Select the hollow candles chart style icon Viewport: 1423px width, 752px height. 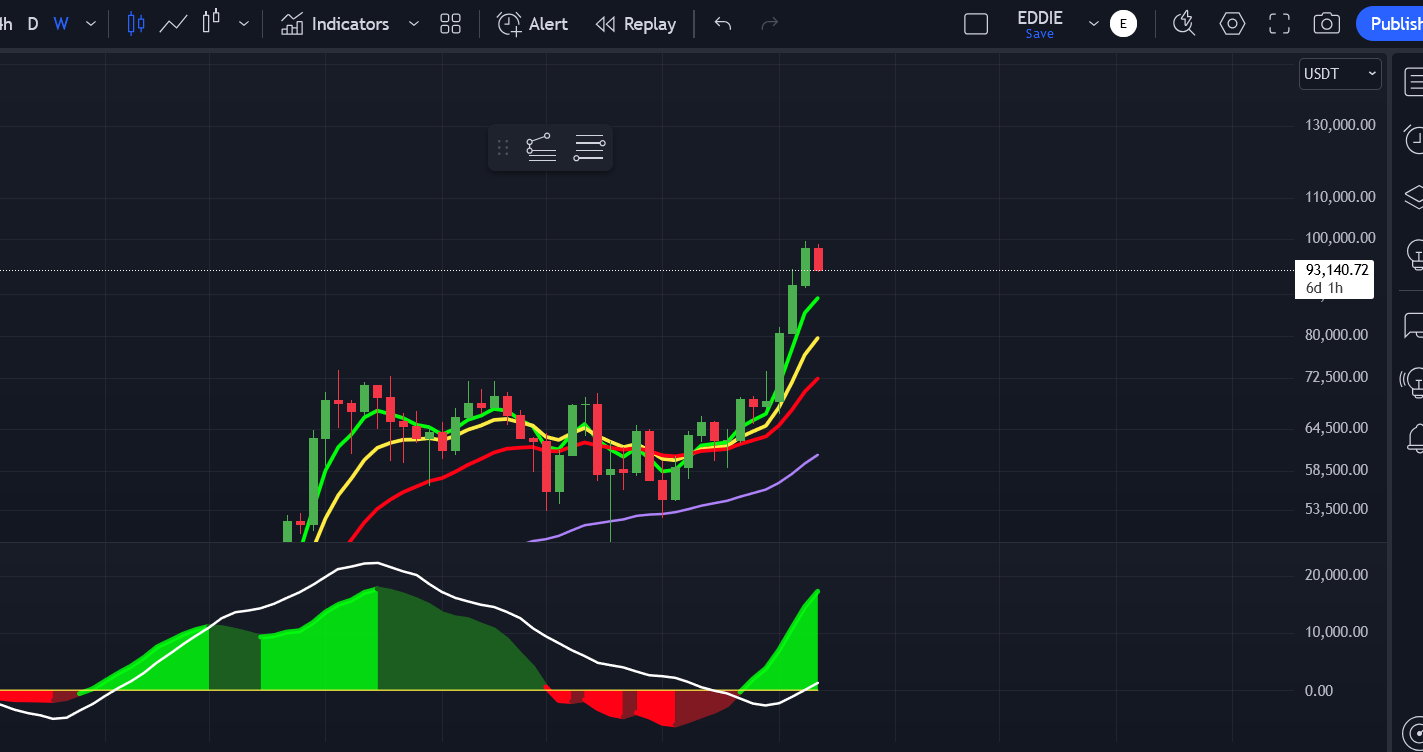[210, 22]
